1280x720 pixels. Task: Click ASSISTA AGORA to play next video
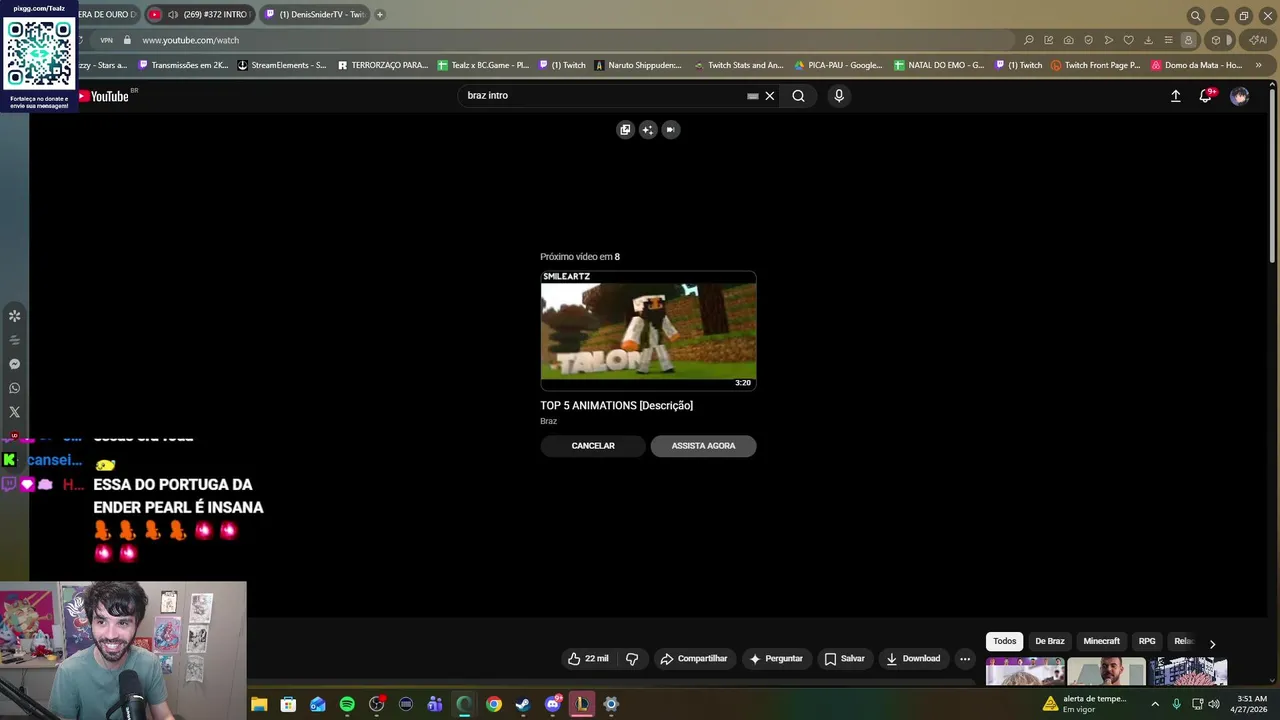pos(703,446)
